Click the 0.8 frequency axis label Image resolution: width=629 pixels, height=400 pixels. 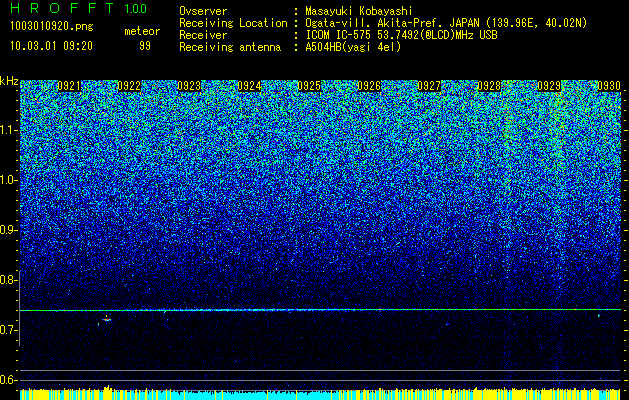click(x=9, y=280)
